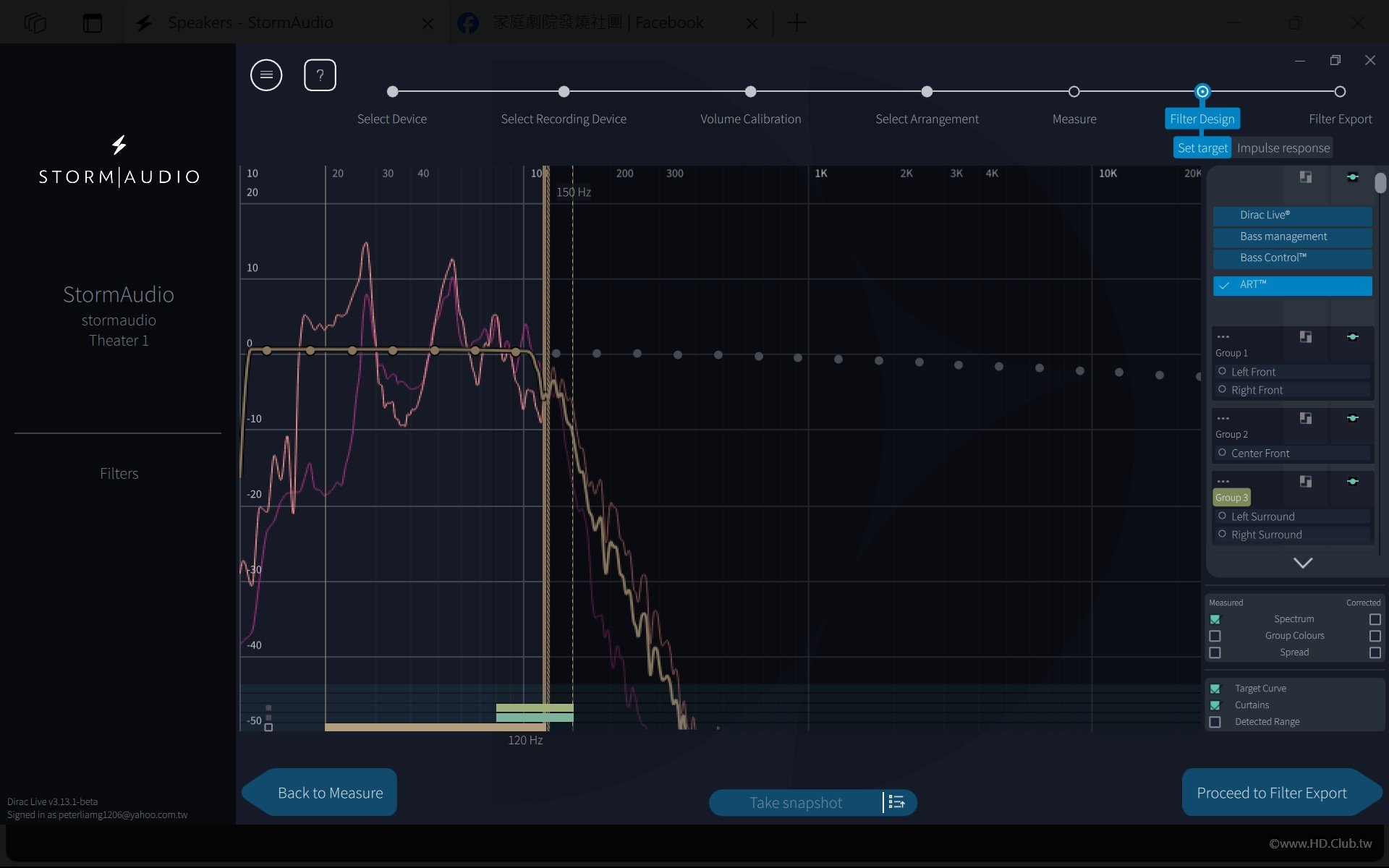Select Right Front speaker

click(1292, 390)
